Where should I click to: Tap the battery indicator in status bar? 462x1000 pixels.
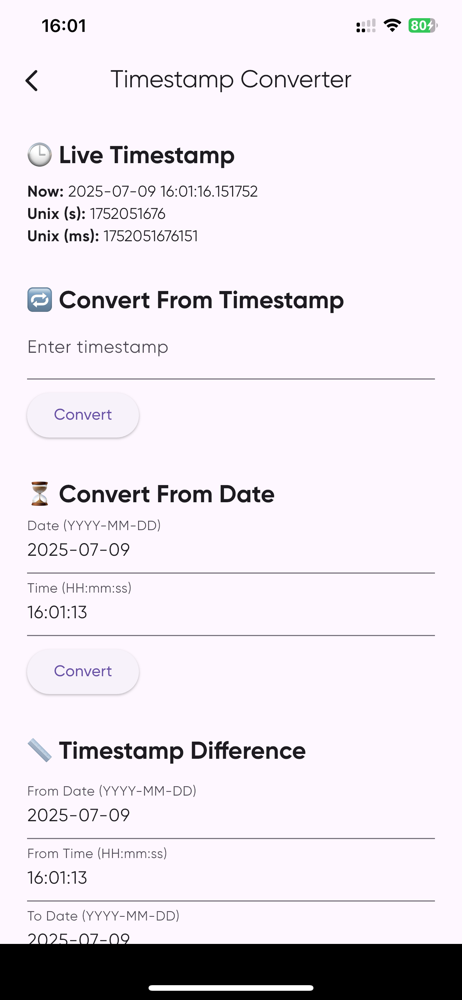tap(422, 26)
